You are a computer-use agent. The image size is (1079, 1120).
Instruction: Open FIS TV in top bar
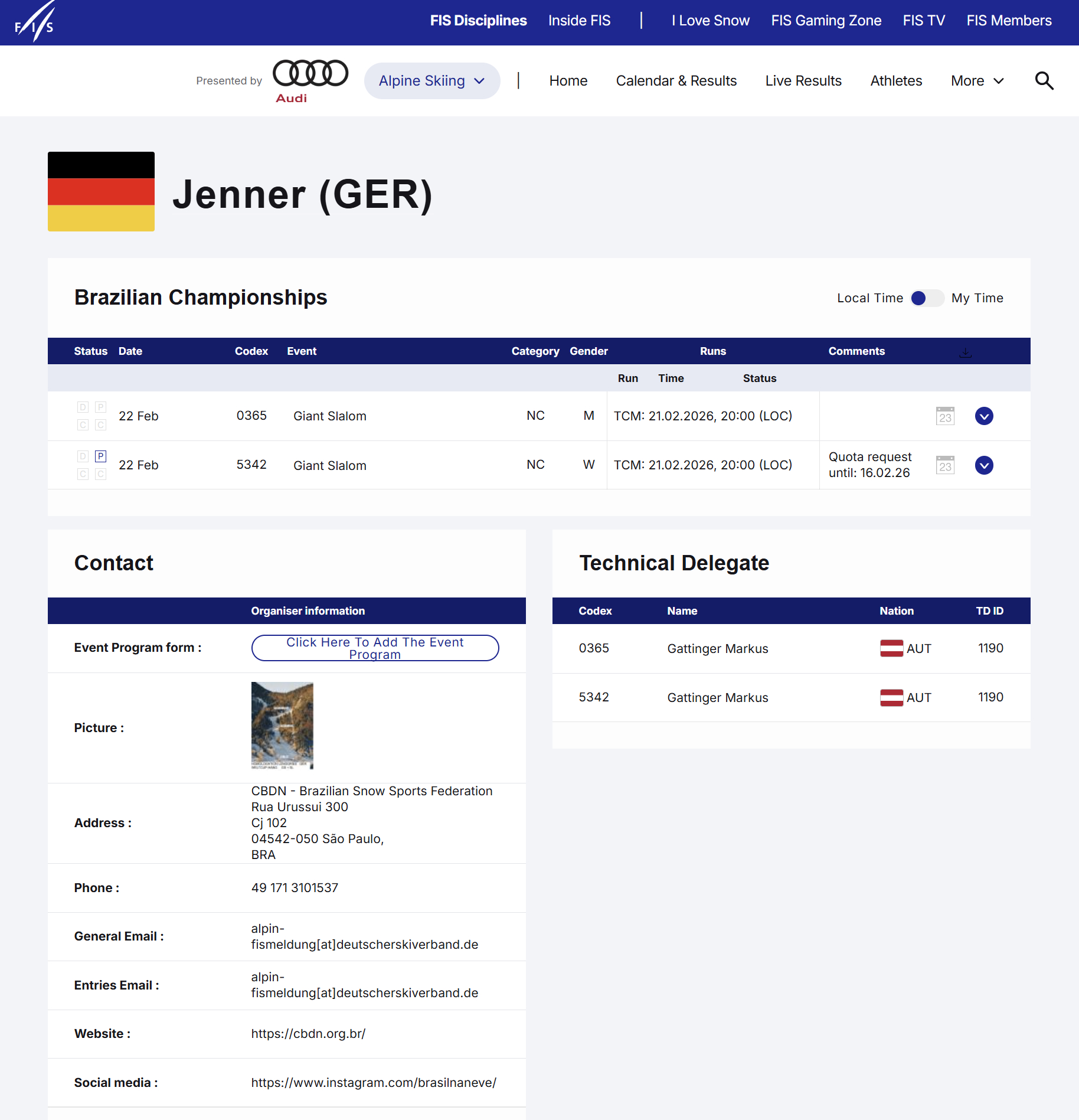[x=923, y=21]
